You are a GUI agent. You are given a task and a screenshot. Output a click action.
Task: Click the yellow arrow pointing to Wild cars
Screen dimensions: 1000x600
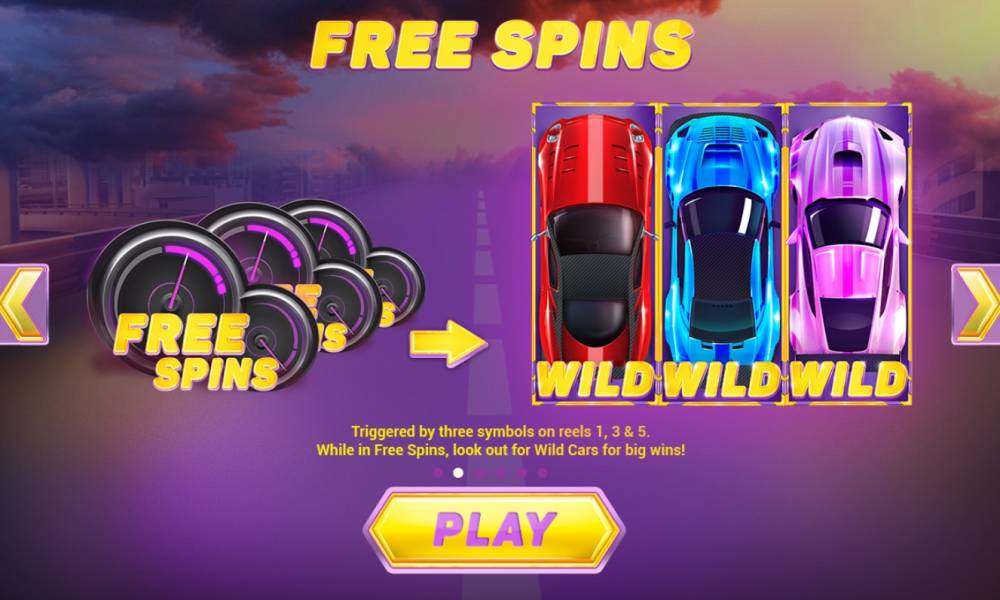[448, 343]
